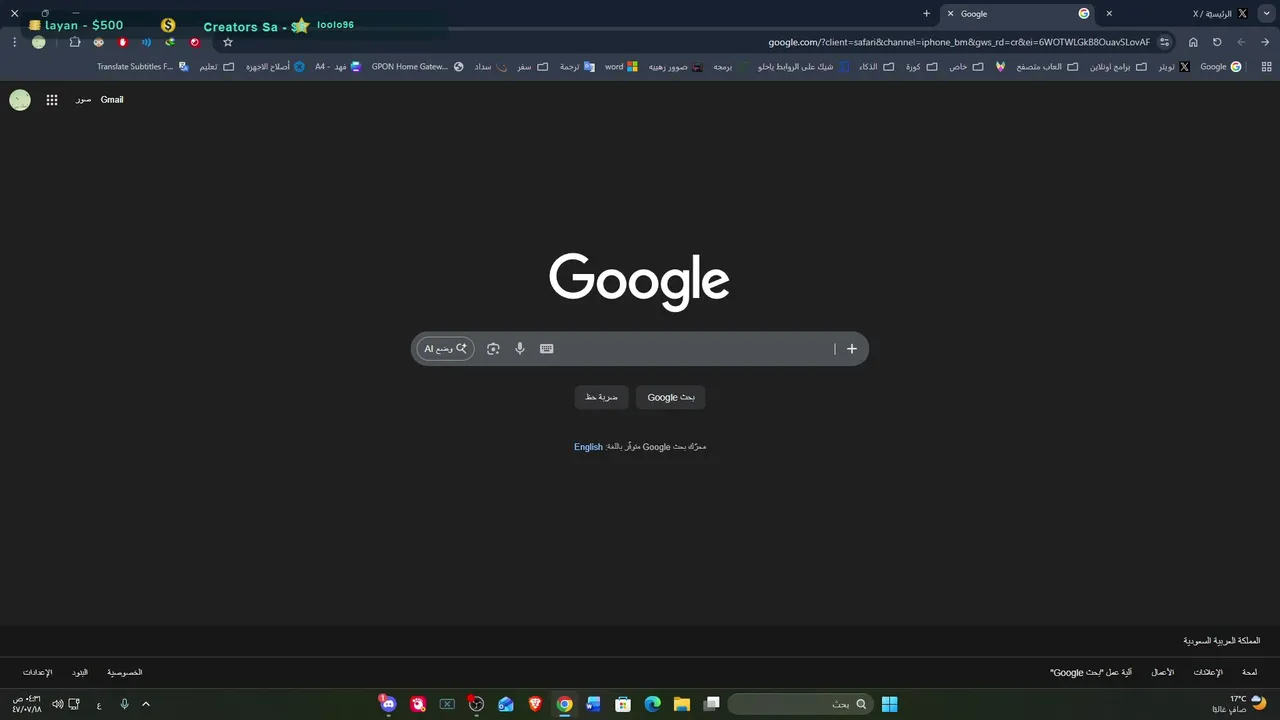1280x720 pixels.
Task: Start voice search with microphone icon
Action: (520, 349)
